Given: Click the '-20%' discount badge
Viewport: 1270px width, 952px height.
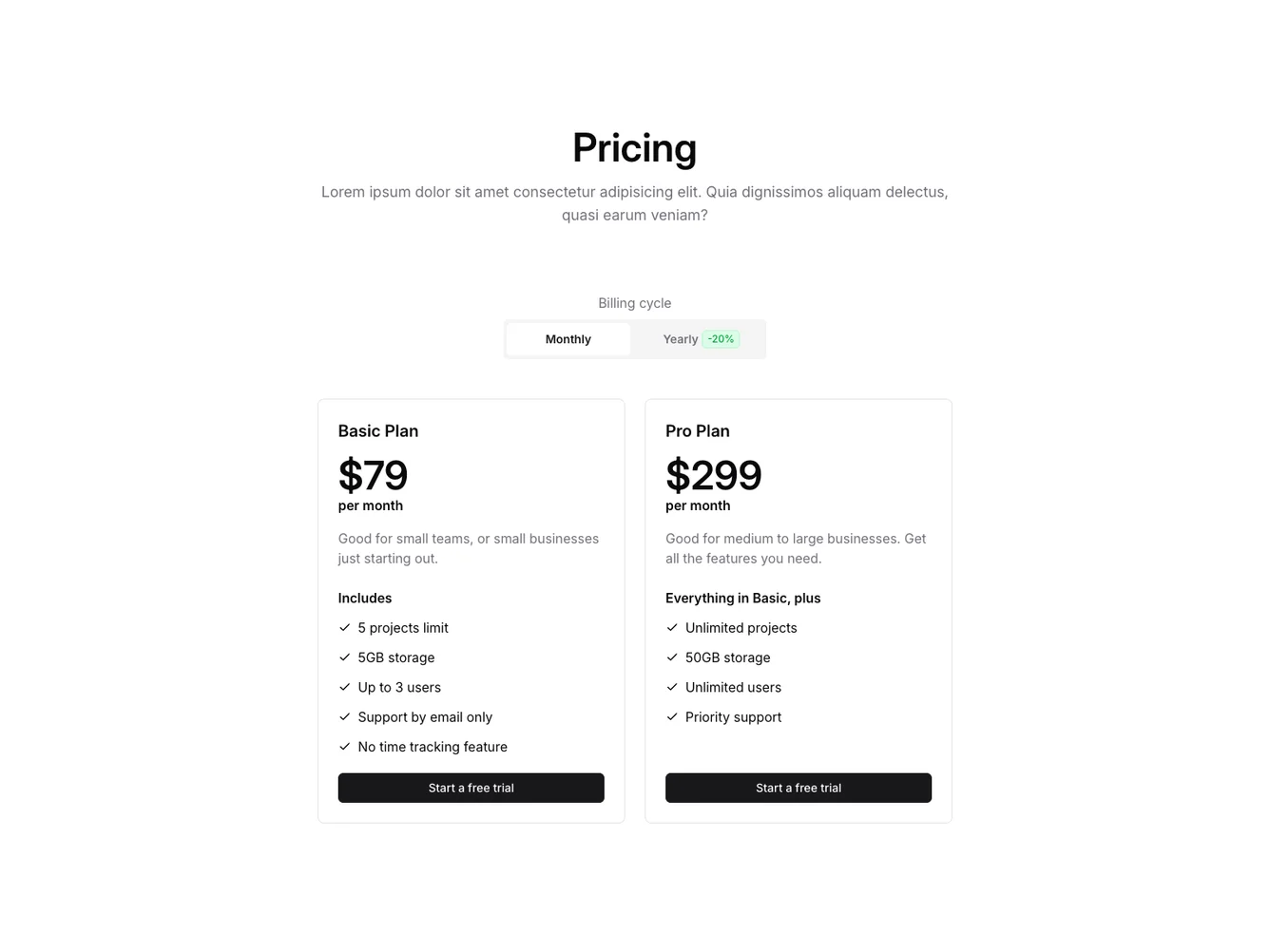Looking at the screenshot, I should (x=721, y=338).
